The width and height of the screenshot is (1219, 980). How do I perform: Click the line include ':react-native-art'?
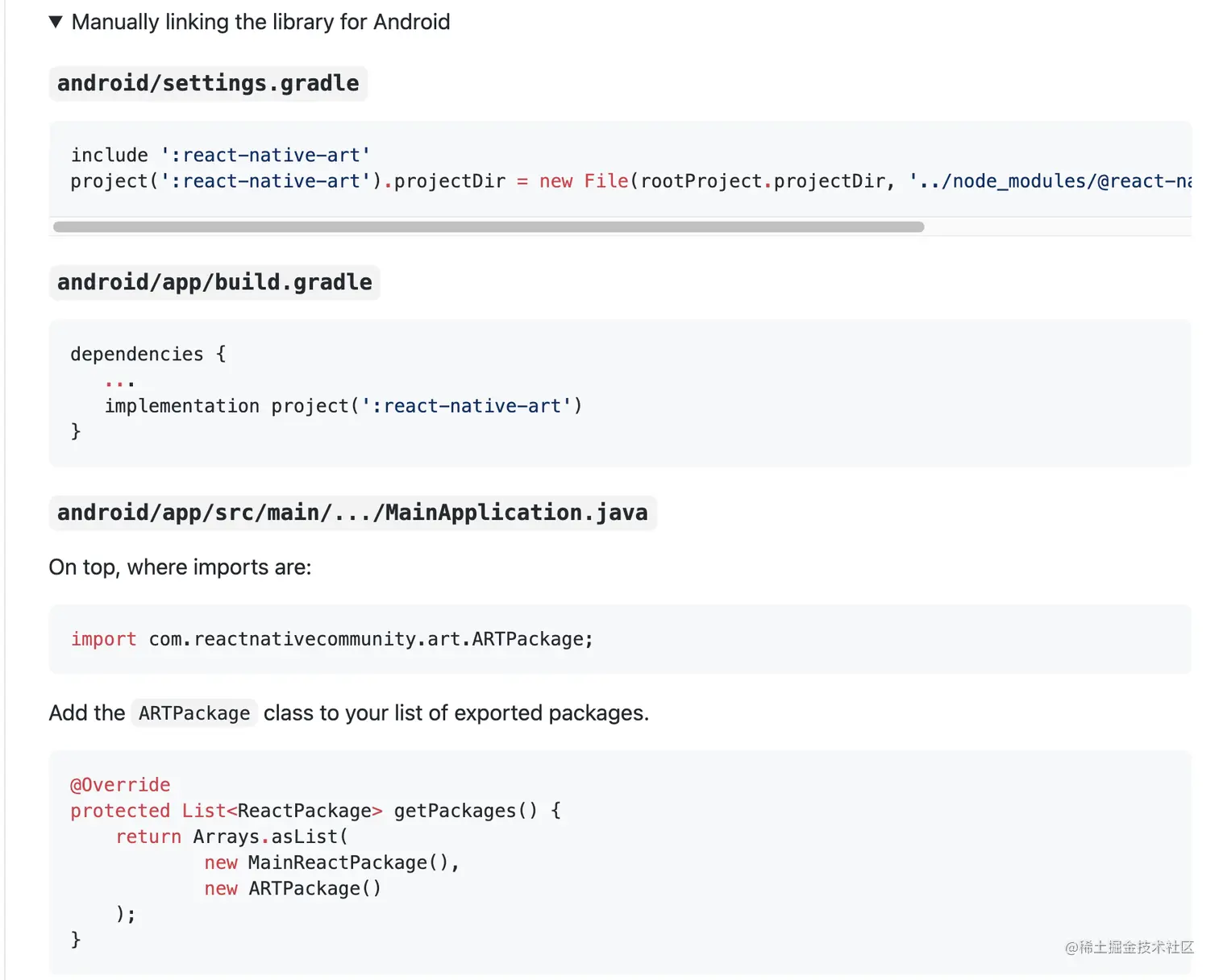coord(221,155)
